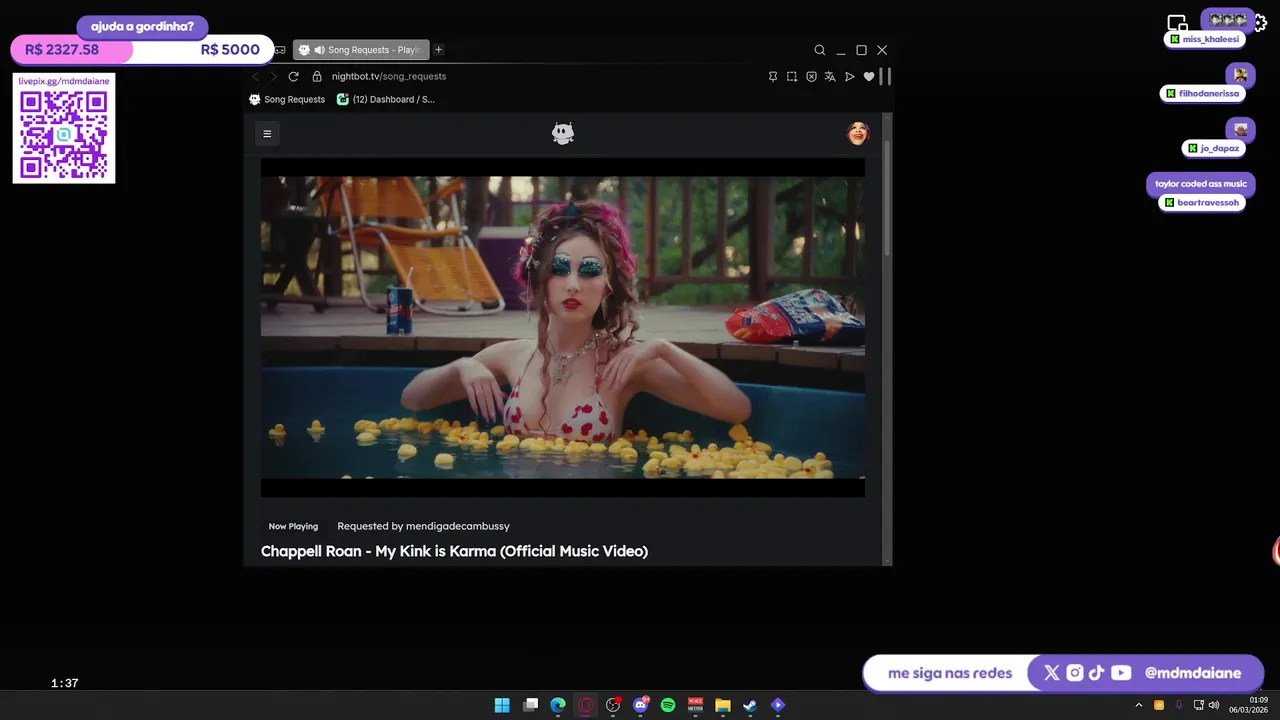Open Microsoft Edge from taskbar
The height and width of the screenshot is (720, 1280).
(x=558, y=705)
